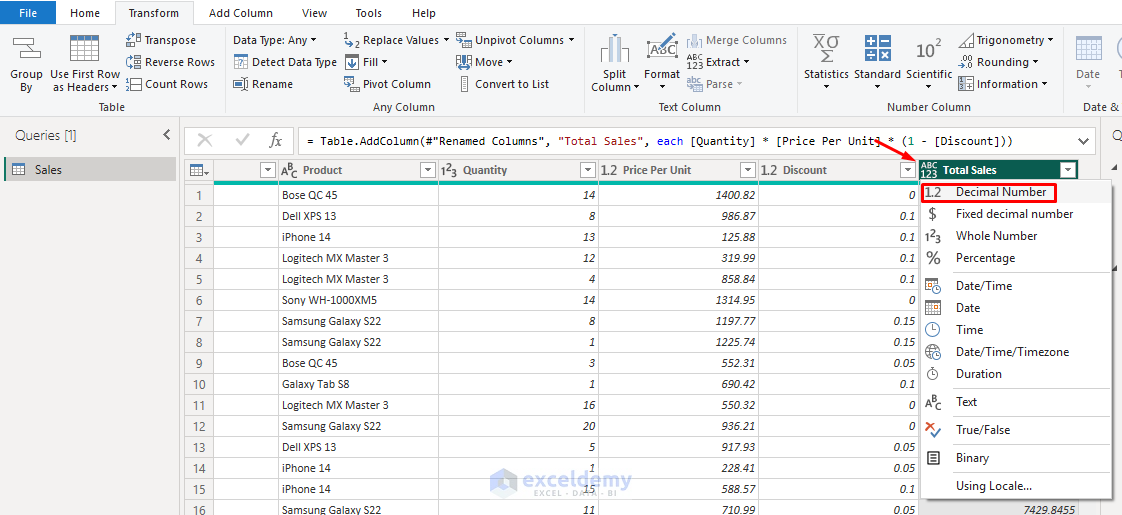Open the Data Type: Any dropdown
Viewport: 1122px width, 515px height.
275,40
